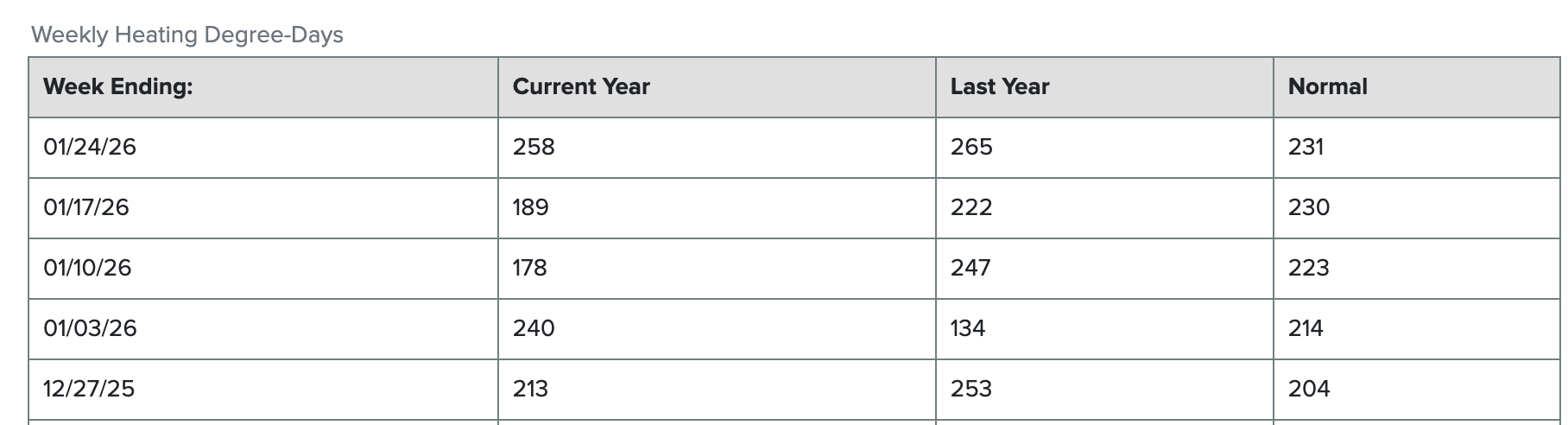Image resolution: width=1568 pixels, height=425 pixels.
Task: Select the 01/03/26 week ending cell
Action: coord(90,329)
